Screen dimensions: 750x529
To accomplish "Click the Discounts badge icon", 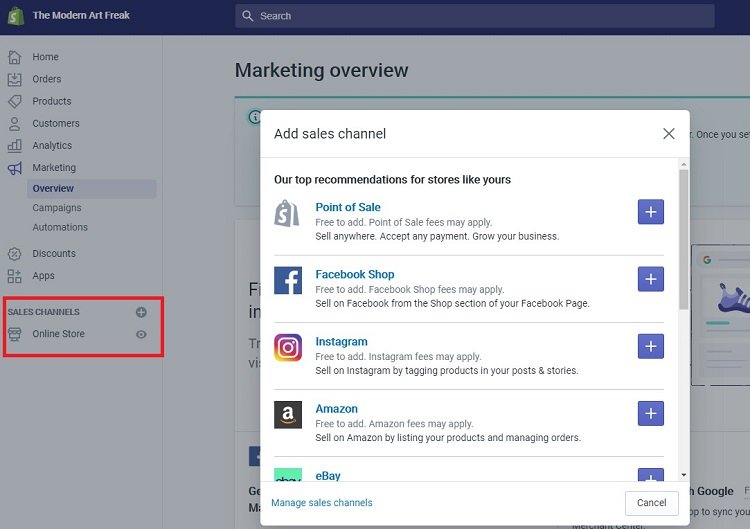I will click(x=15, y=253).
